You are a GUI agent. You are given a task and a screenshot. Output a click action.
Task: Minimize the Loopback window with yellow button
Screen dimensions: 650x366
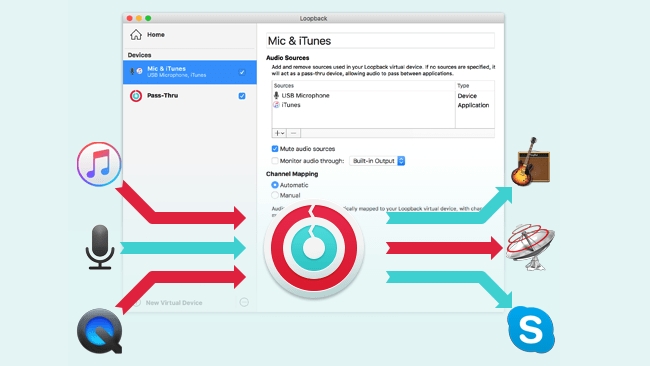139,18
